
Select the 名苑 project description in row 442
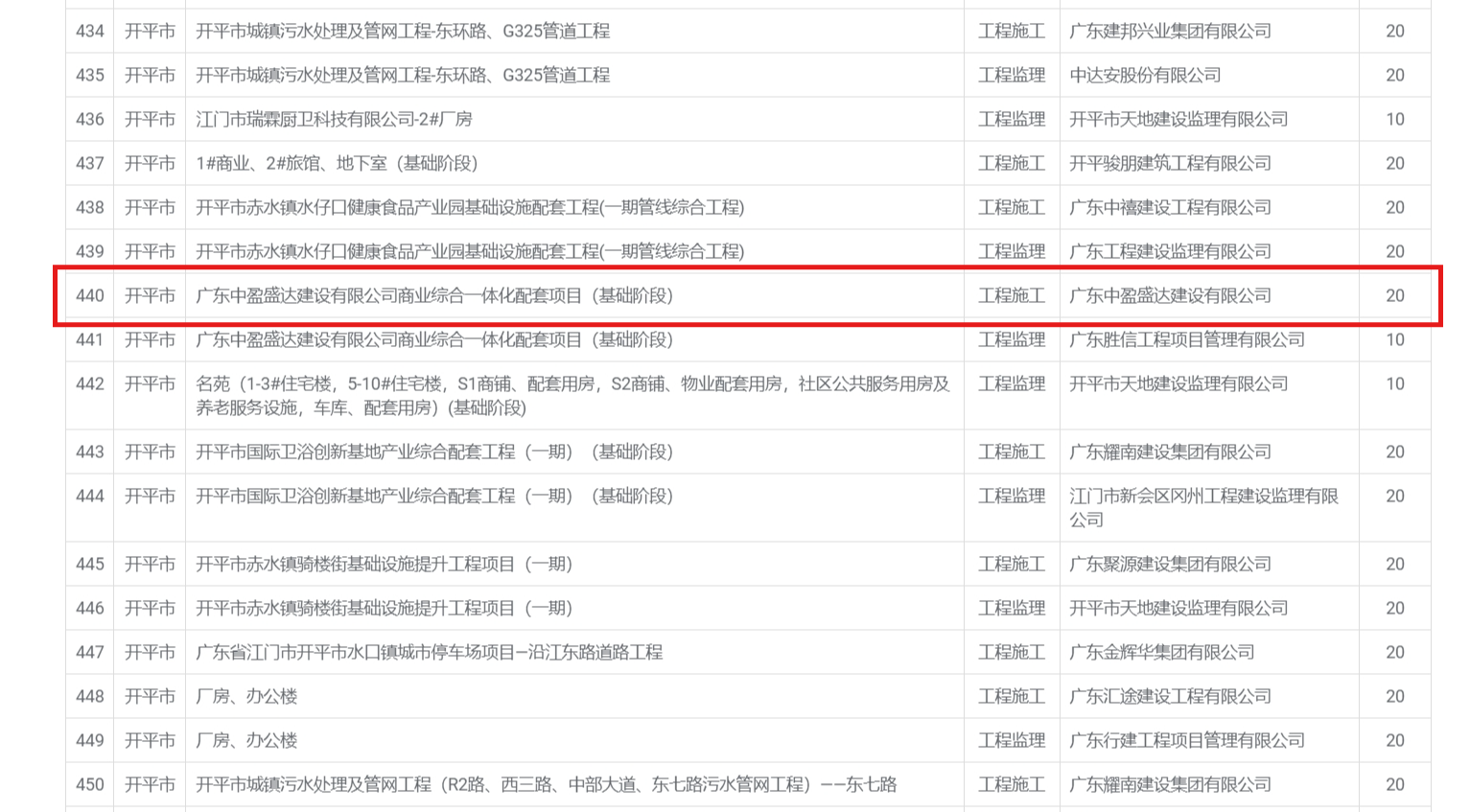tap(572, 396)
